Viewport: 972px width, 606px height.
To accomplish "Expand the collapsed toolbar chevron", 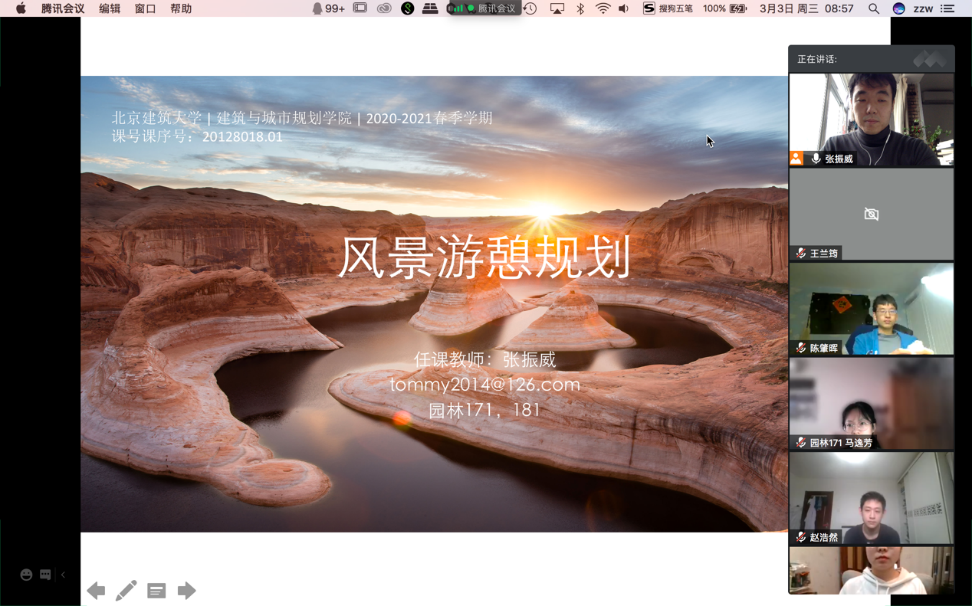I will [x=63, y=575].
